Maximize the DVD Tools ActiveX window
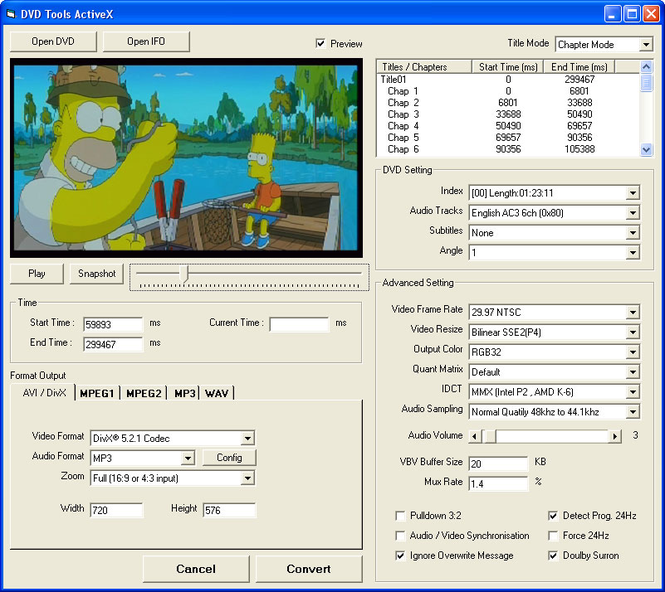This screenshot has height=592, width=665. [632, 14]
